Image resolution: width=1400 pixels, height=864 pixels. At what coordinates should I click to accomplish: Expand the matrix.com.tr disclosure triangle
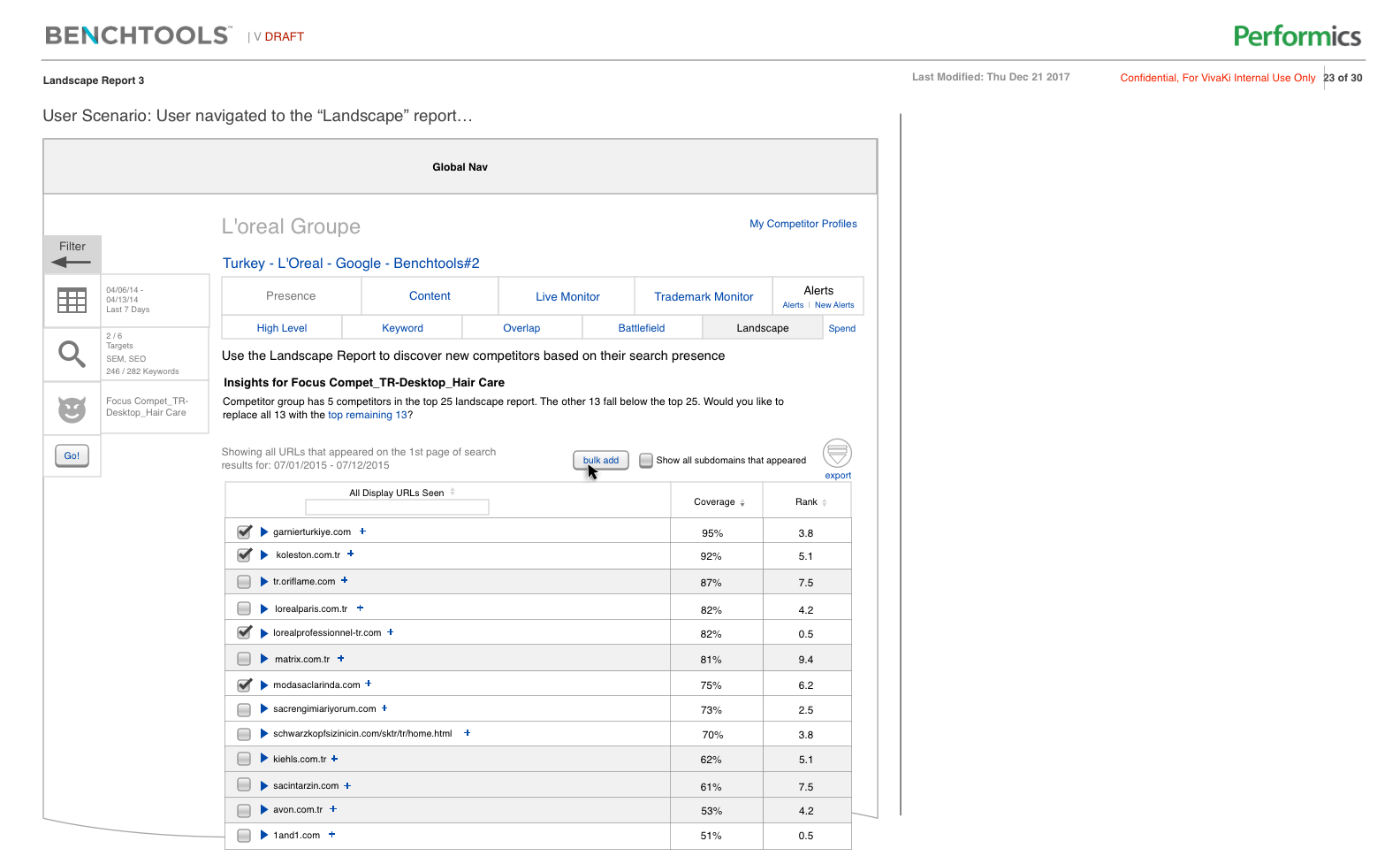click(x=263, y=659)
